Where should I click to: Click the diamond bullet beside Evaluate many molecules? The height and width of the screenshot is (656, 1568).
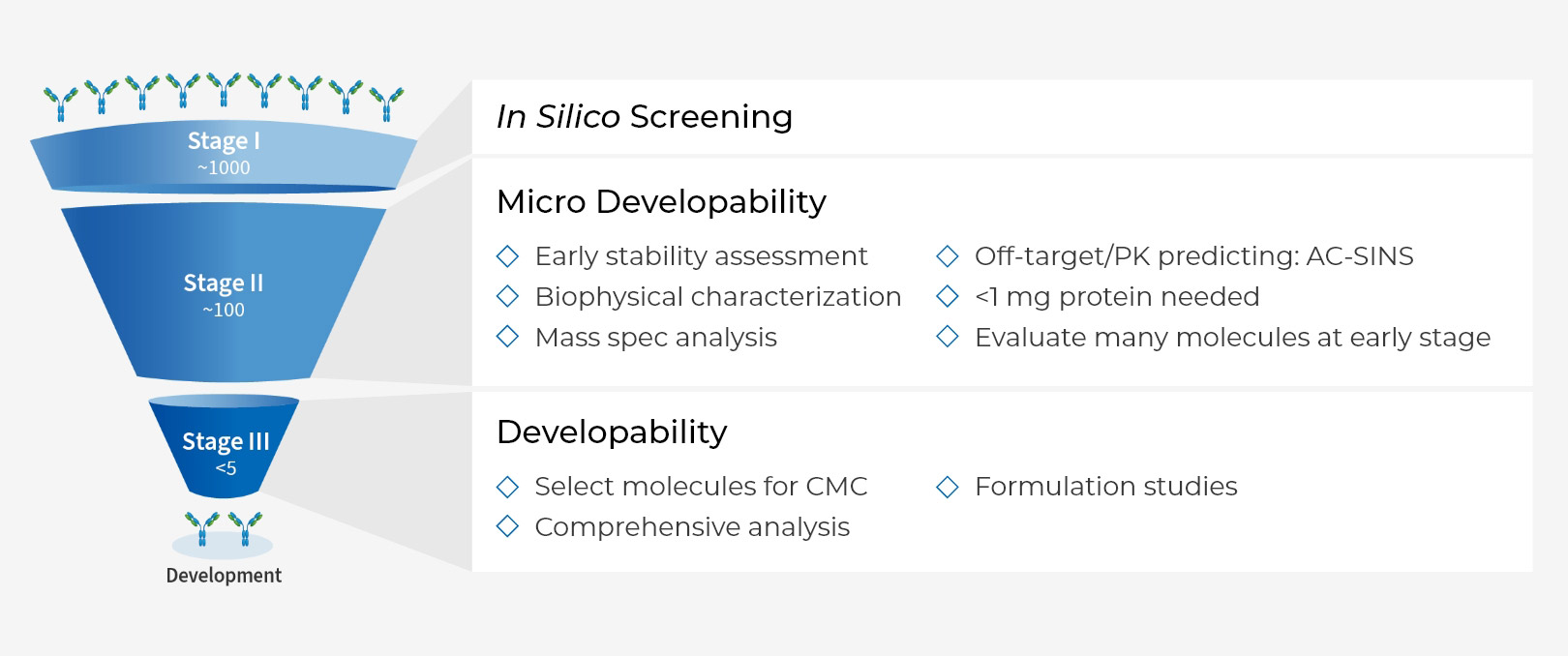[x=948, y=337]
